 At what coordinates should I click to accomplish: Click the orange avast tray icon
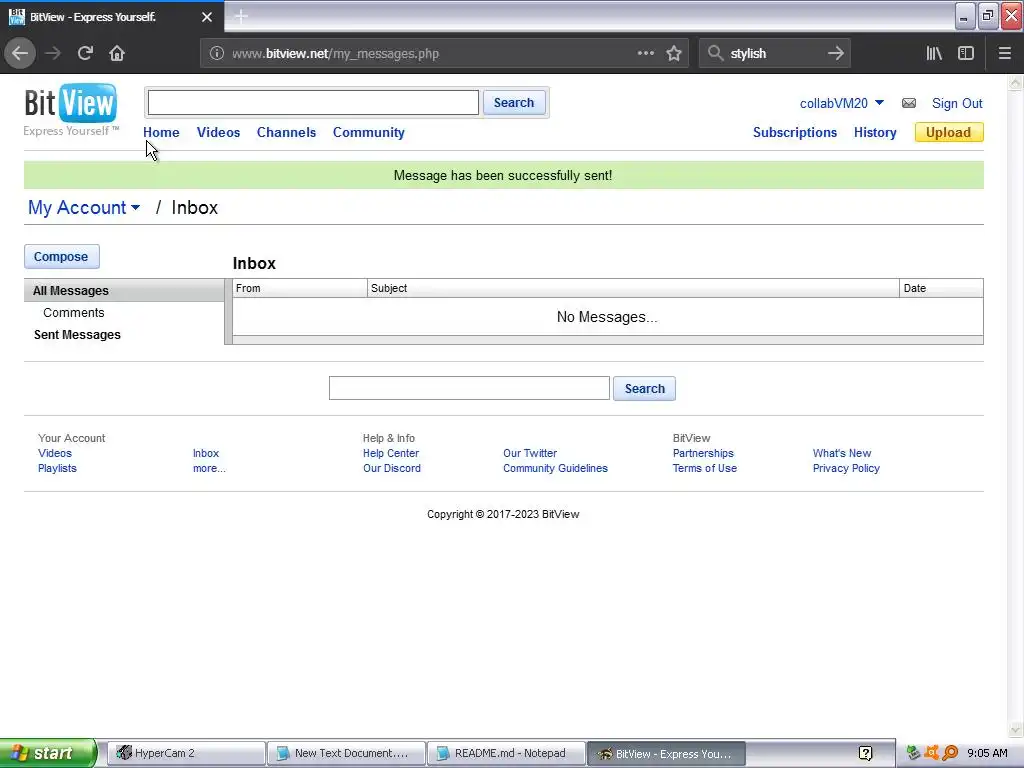tap(932, 753)
